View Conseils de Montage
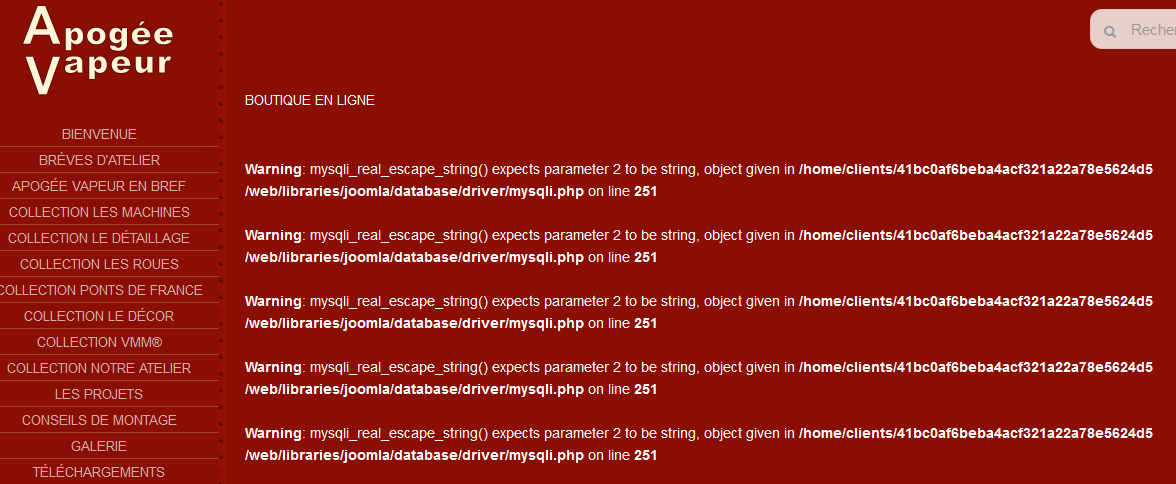Screen dimensions: 1176x484 click(x=99, y=420)
